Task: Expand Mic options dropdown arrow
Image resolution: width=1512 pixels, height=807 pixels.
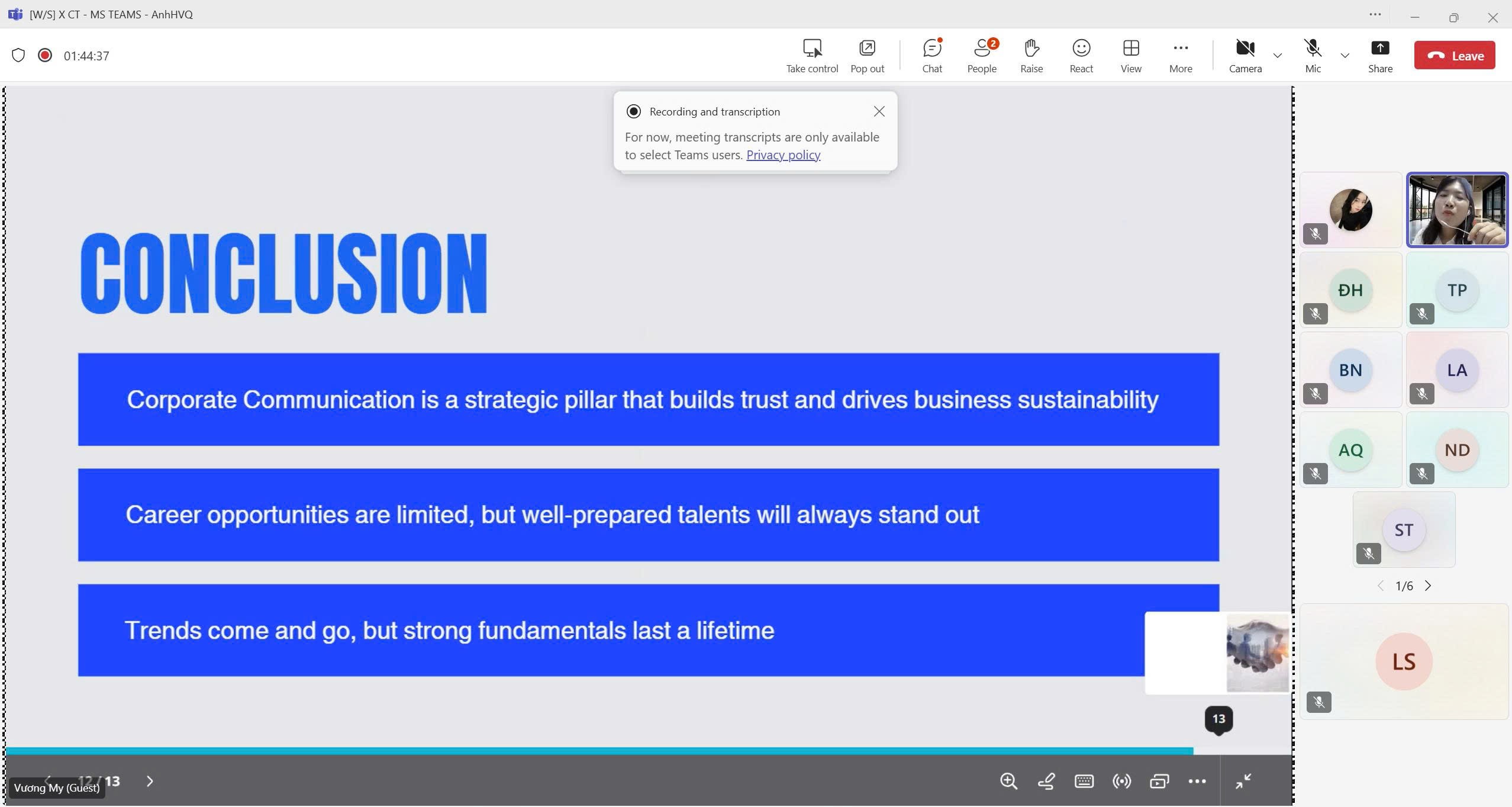Action: 1345,56
